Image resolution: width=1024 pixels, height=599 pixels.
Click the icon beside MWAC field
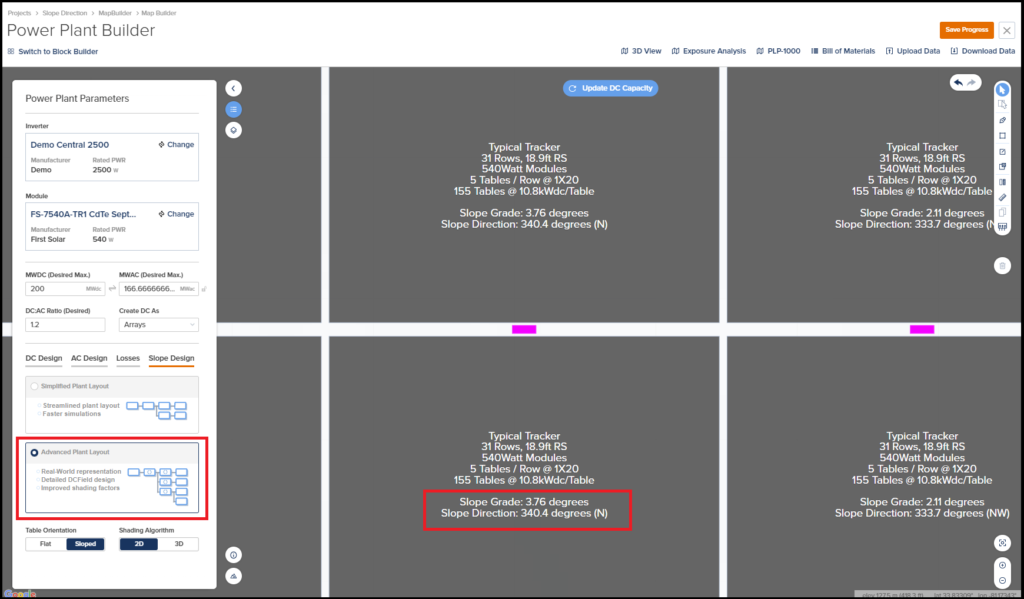204,289
